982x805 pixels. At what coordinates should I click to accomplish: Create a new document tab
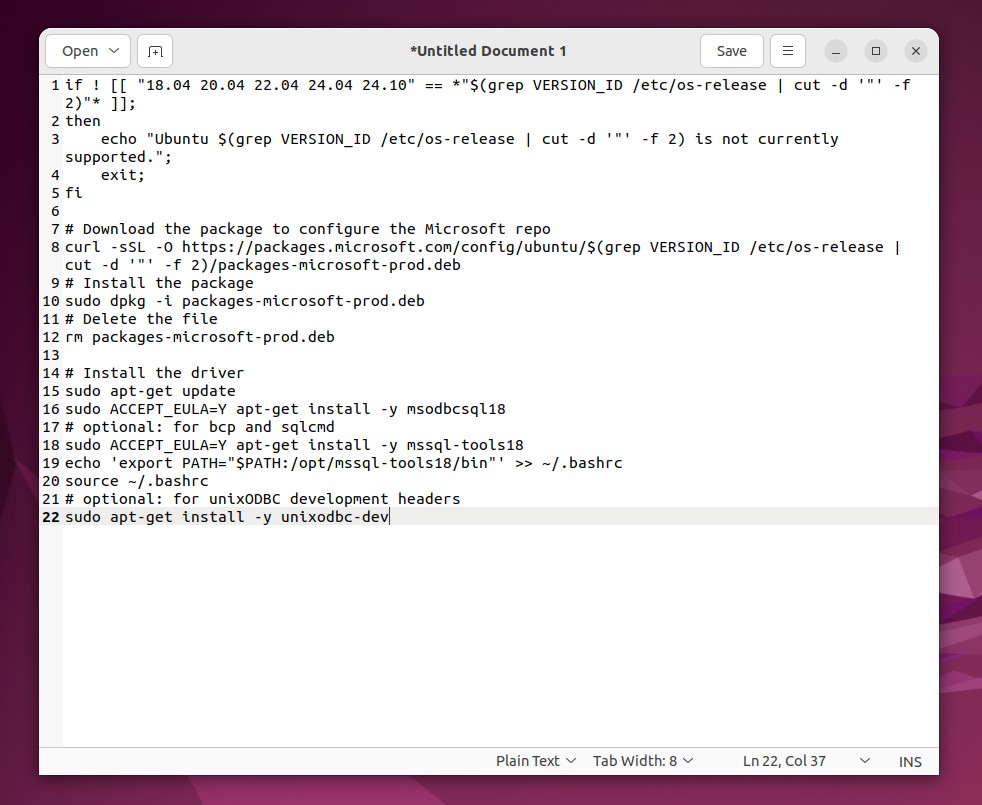[153, 50]
